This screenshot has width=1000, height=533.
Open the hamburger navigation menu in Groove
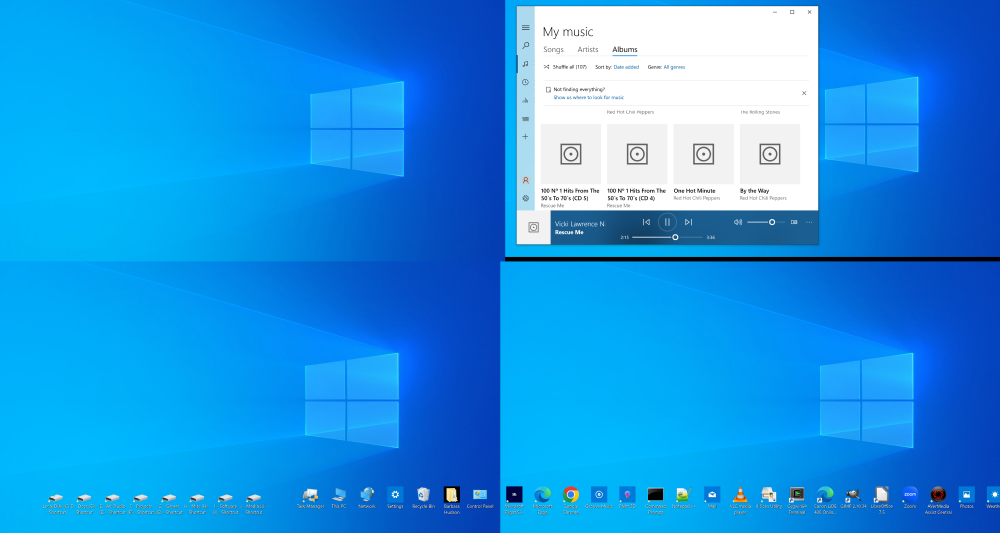(x=526, y=27)
